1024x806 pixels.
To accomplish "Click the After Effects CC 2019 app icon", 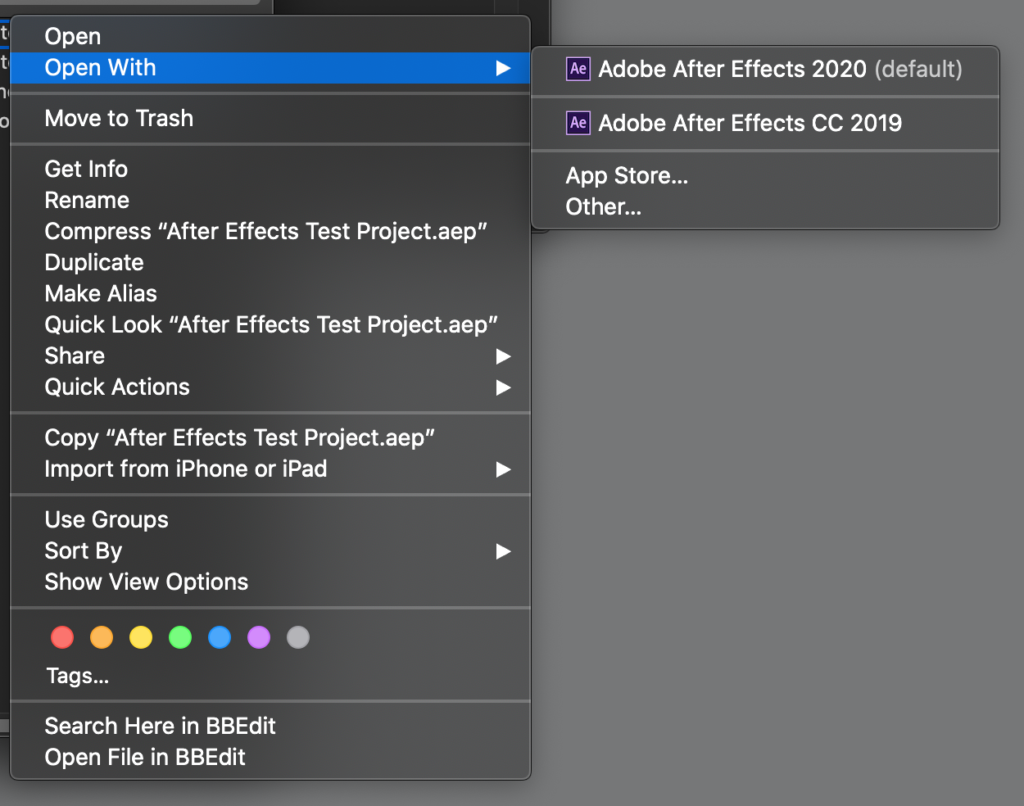I will click(578, 123).
